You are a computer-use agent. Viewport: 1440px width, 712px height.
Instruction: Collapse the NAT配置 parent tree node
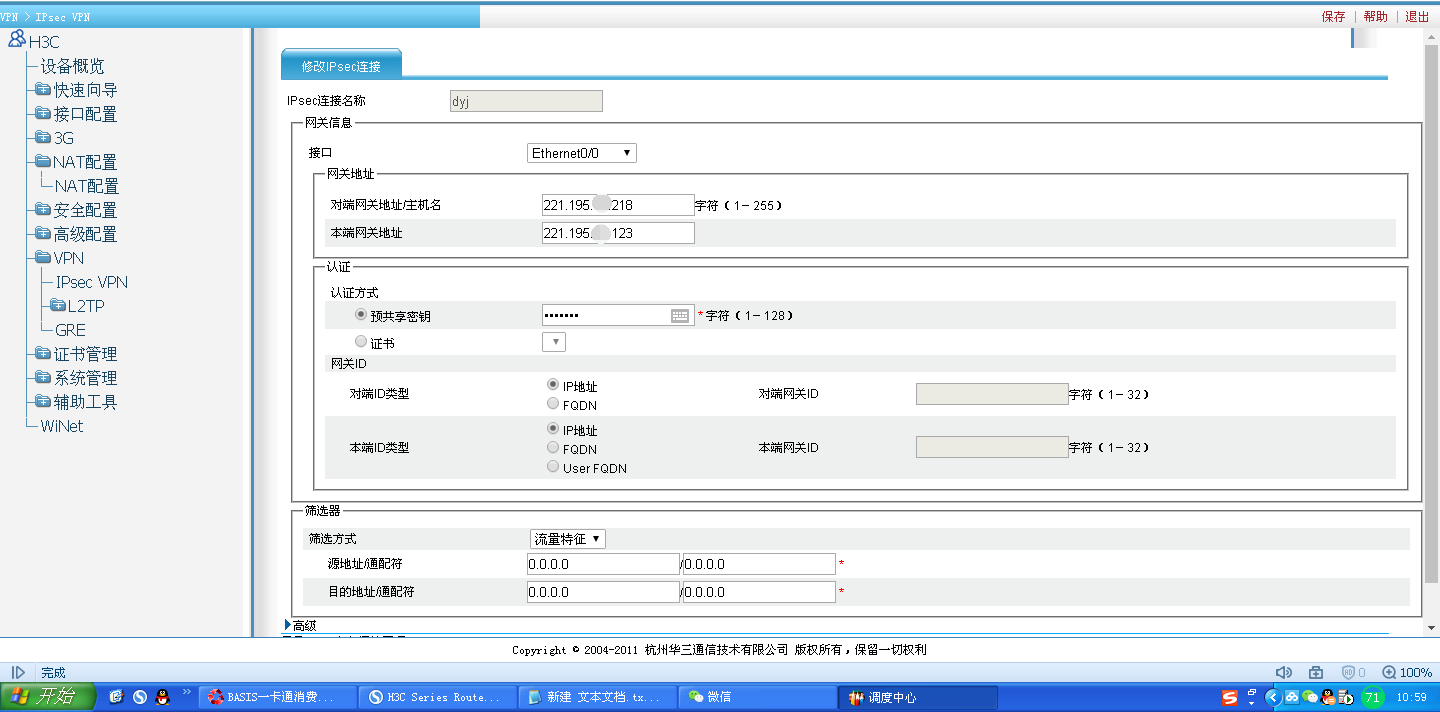coord(85,162)
